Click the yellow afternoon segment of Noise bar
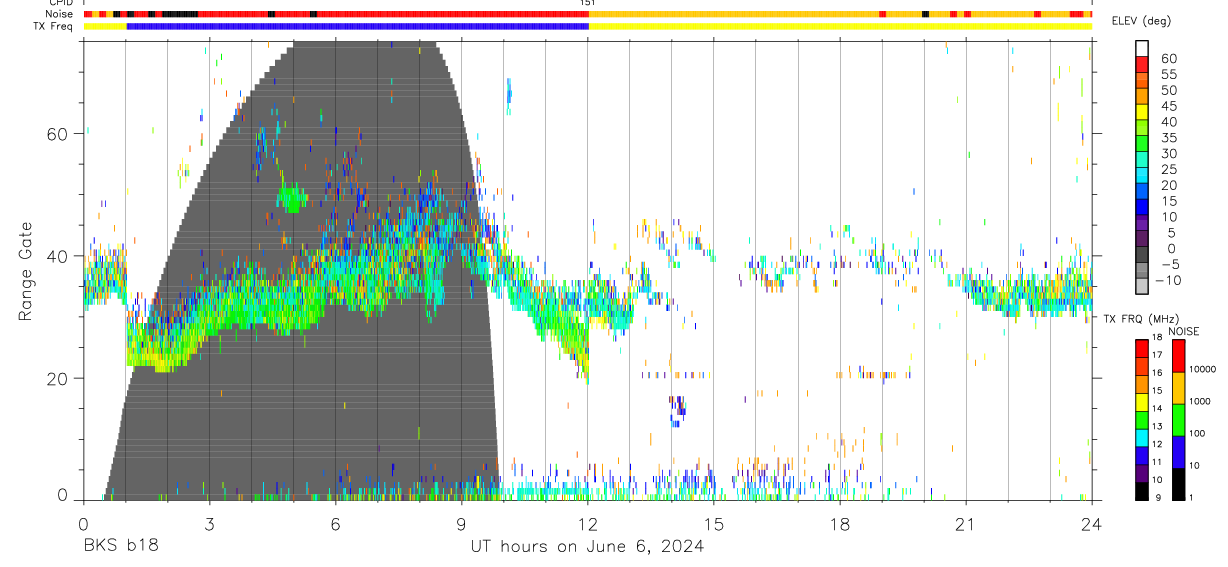 [x=733, y=14]
